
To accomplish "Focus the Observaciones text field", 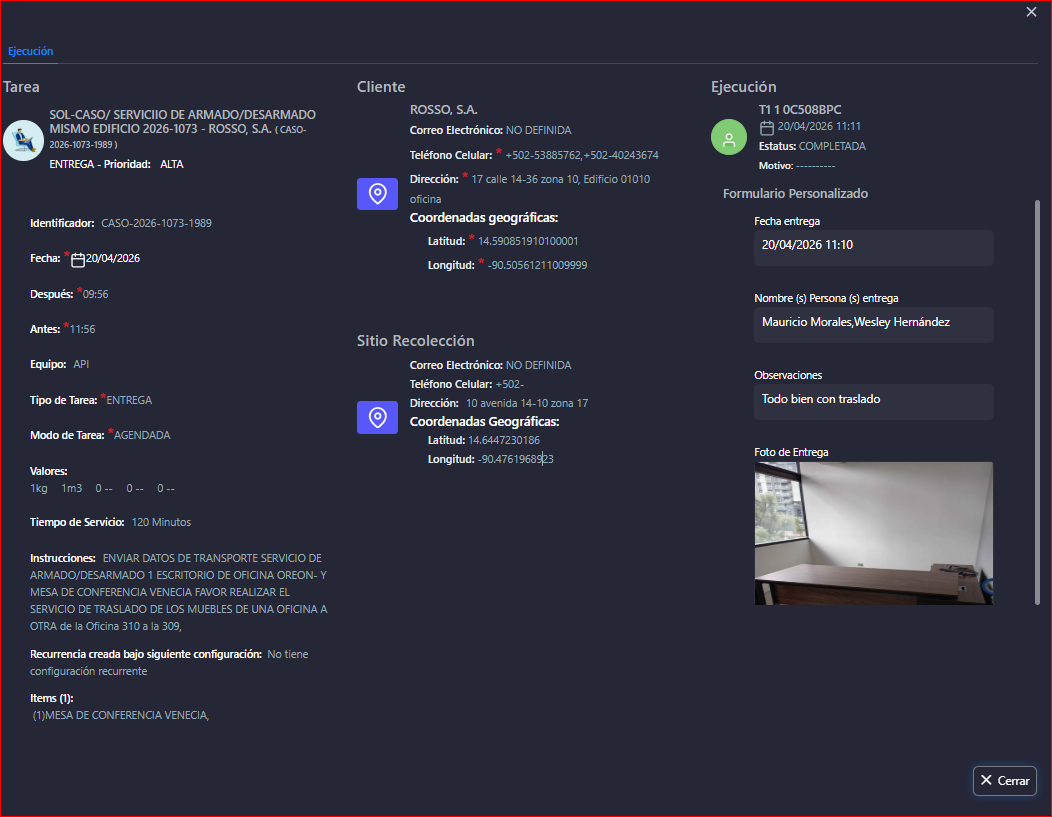I will (x=873, y=399).
